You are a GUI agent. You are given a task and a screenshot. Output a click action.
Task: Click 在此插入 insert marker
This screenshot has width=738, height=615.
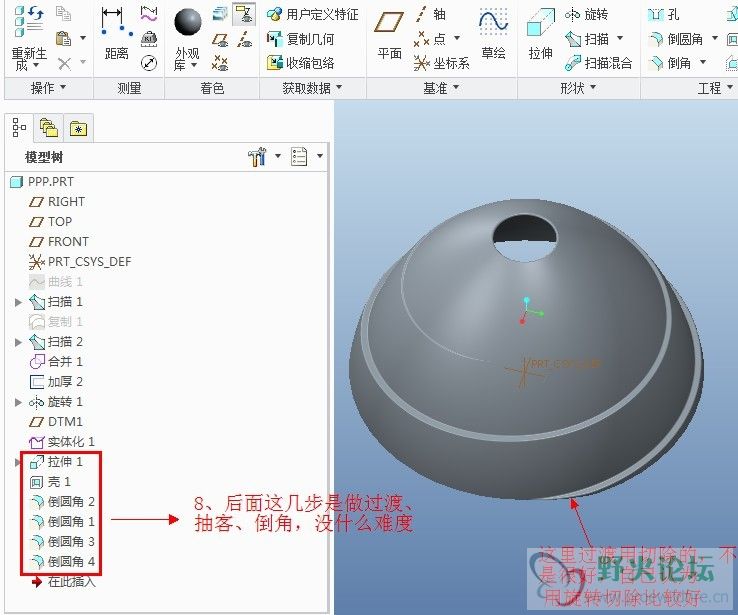pos(63,582)
